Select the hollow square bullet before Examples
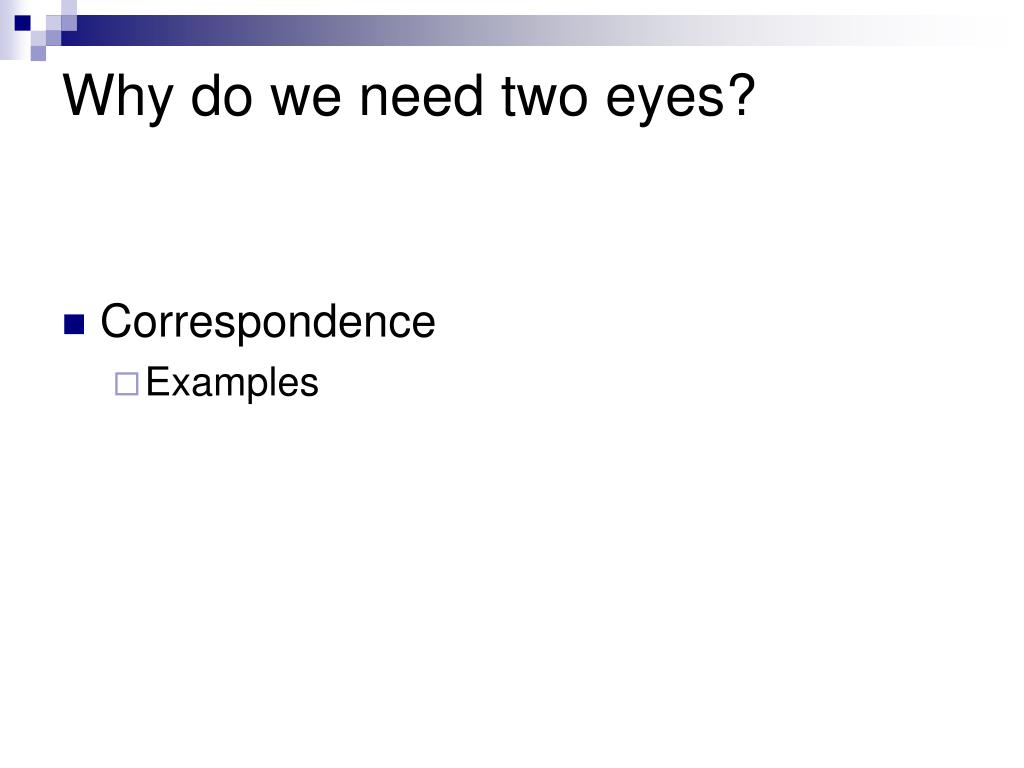Image resolution: width=1024 pixels, height=768 pixels. (x=127, y=384)
